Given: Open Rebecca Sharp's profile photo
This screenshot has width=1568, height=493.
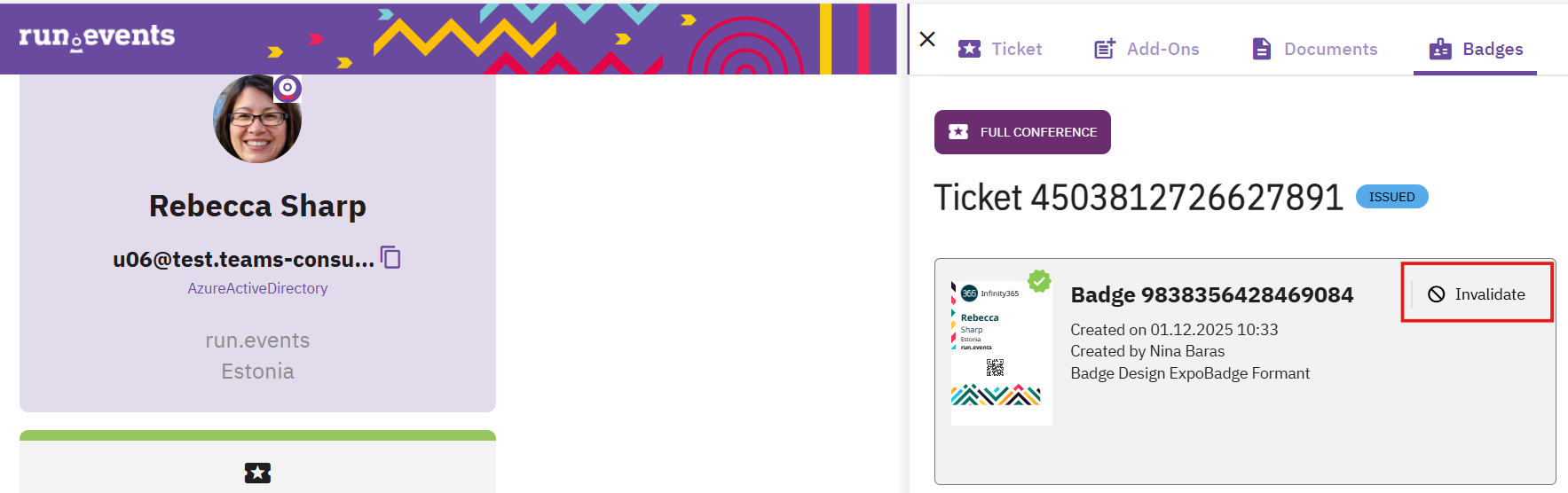Looking at the screenshot, I should click(256, 120).
